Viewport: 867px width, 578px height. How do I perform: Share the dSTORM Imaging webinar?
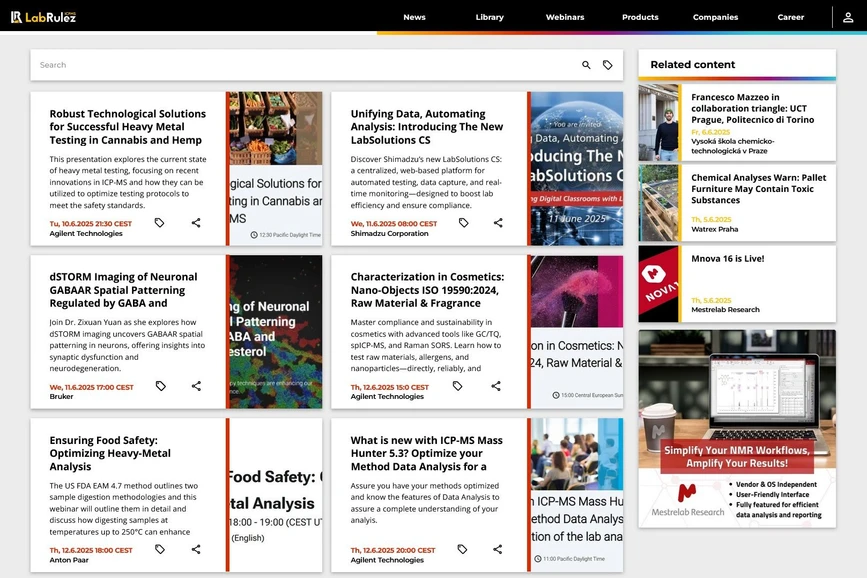coord(196,386)
